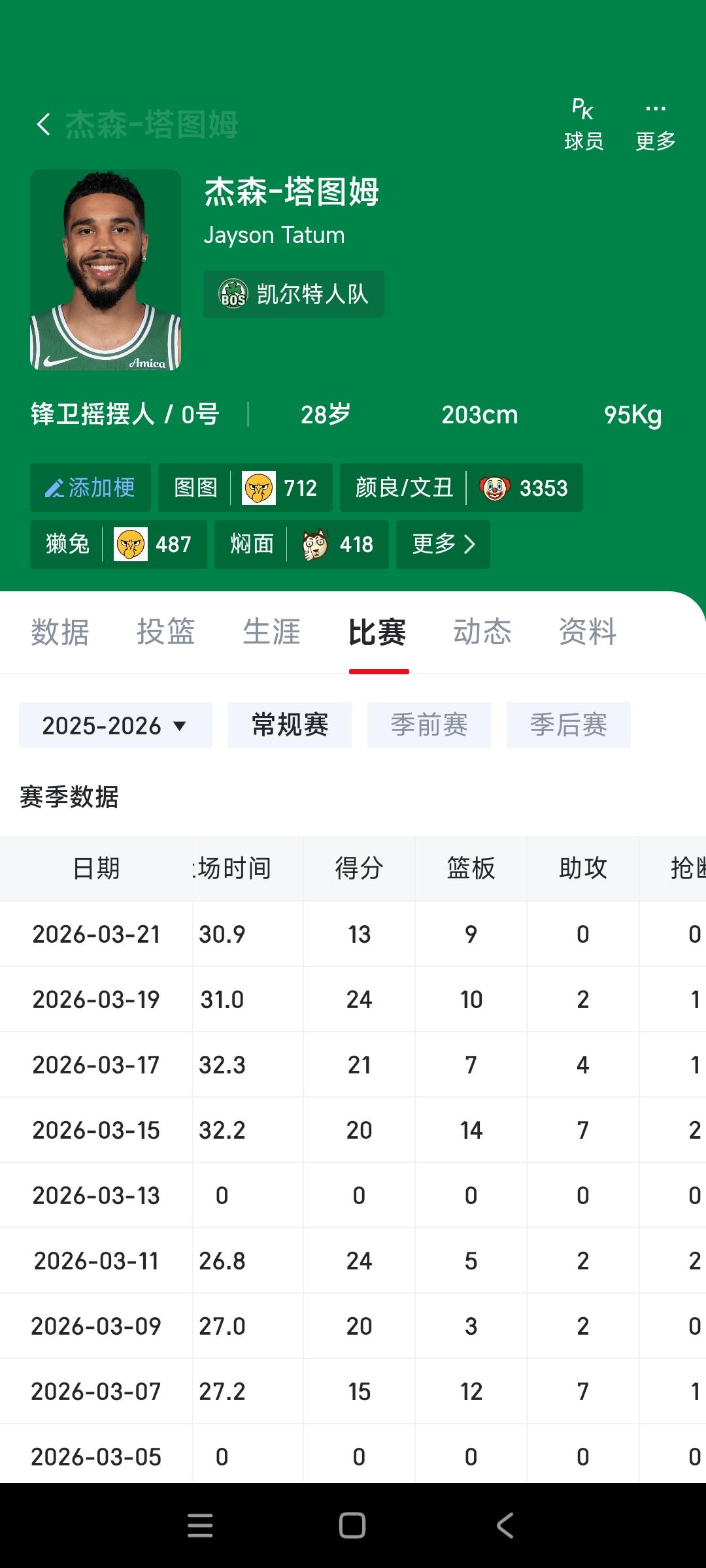The height and width of the screenshot is (1568, 706).
Task: Tap the 得分 column header
Action: (359, 868)
